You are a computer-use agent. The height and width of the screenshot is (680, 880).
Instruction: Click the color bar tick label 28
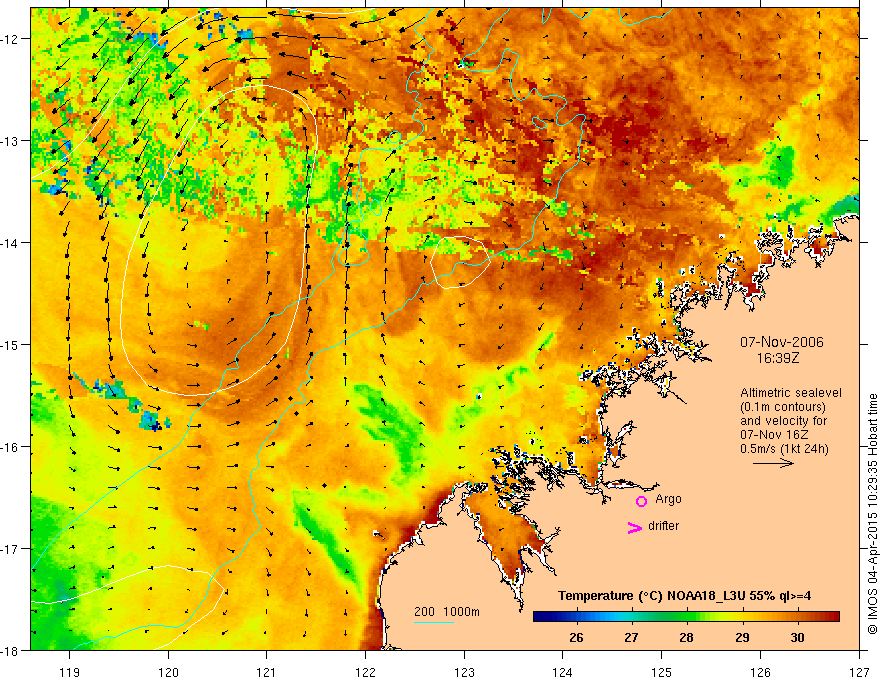(x=686, y=637)
